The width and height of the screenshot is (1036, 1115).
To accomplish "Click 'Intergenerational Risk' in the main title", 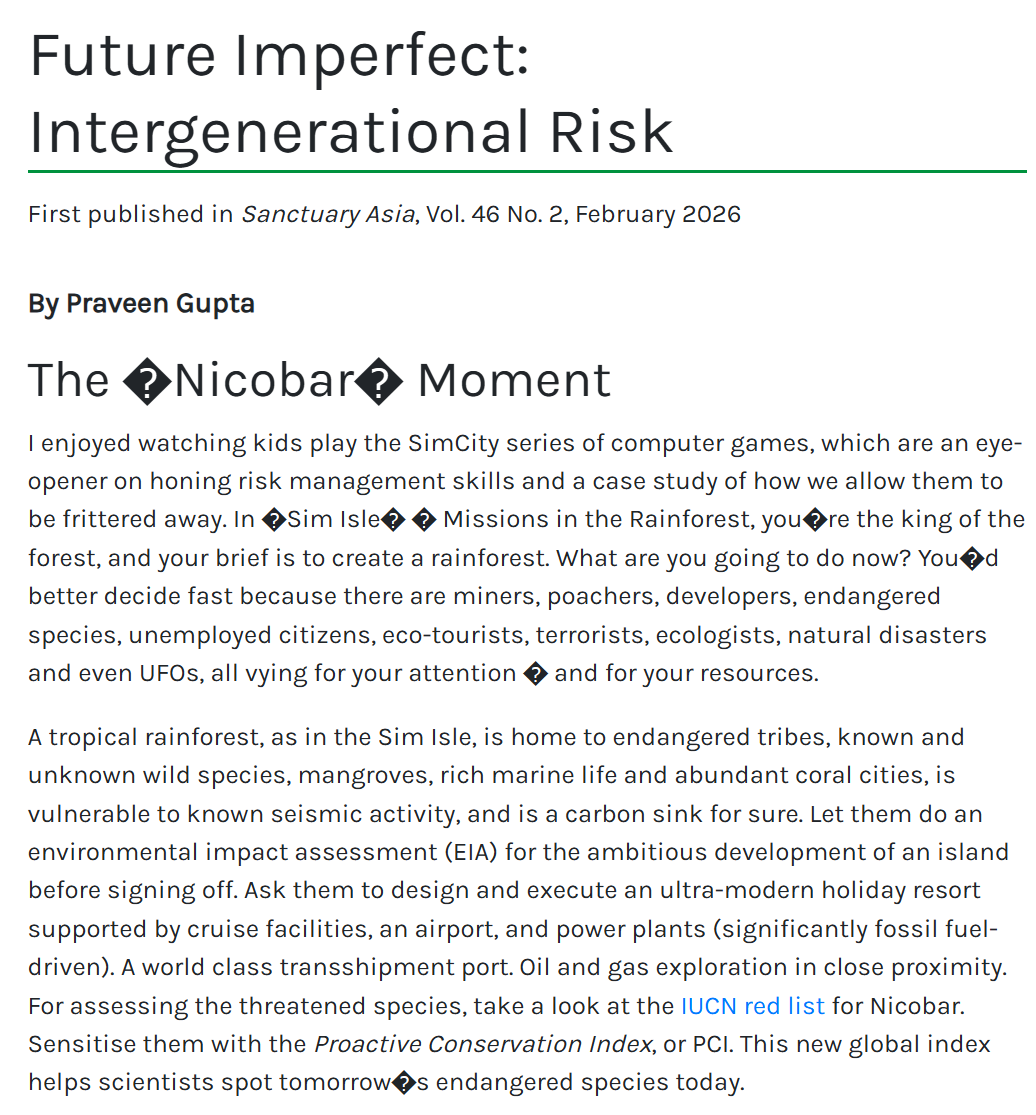I will (351, 131).
